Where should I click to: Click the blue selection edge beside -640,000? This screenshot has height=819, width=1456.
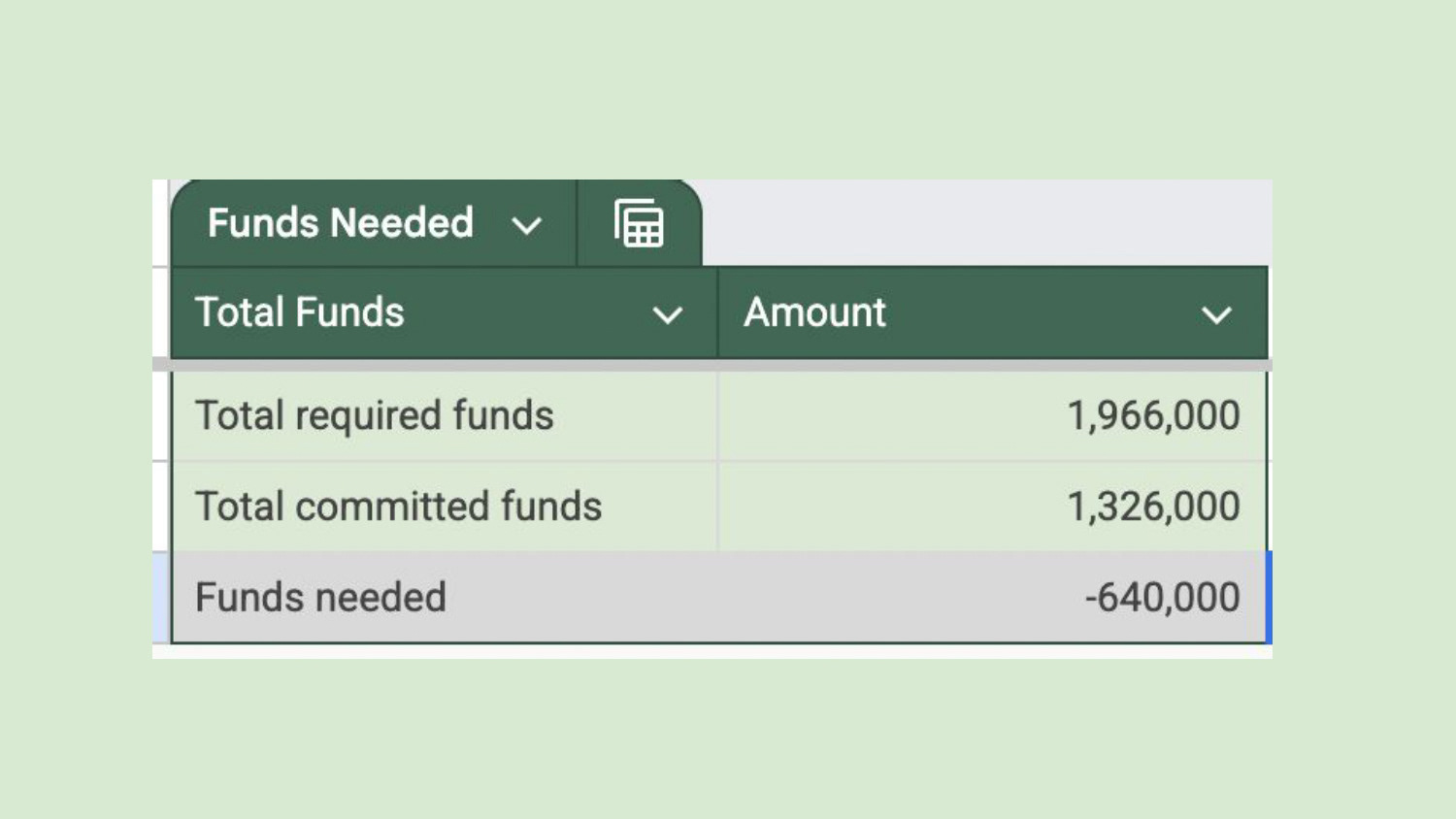tap(1269, 597)
